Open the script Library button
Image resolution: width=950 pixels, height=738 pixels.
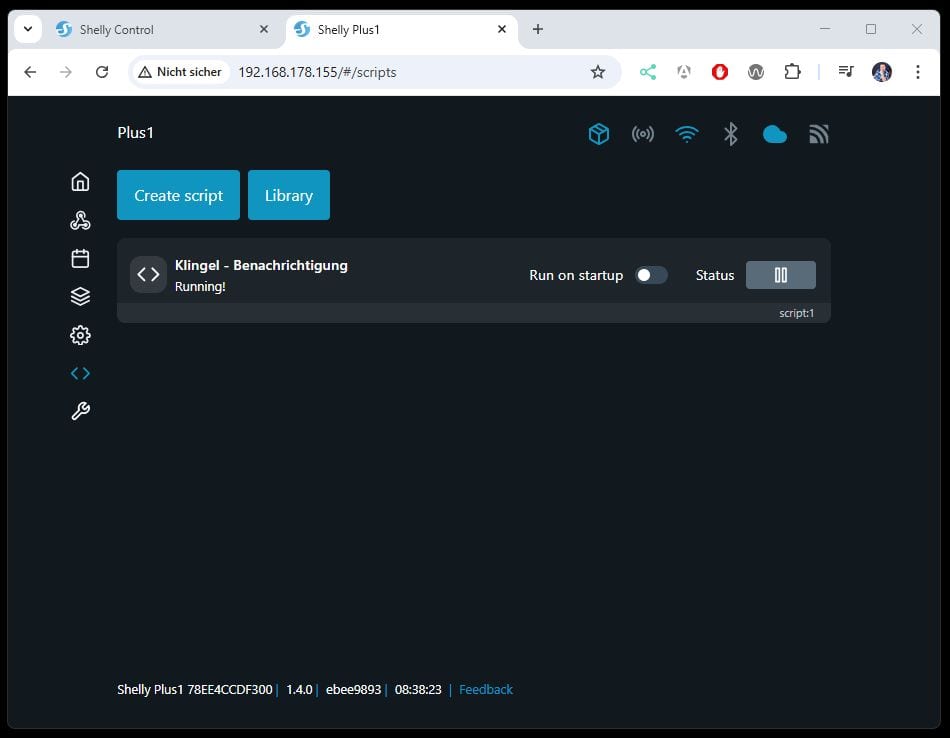(288, 195)
